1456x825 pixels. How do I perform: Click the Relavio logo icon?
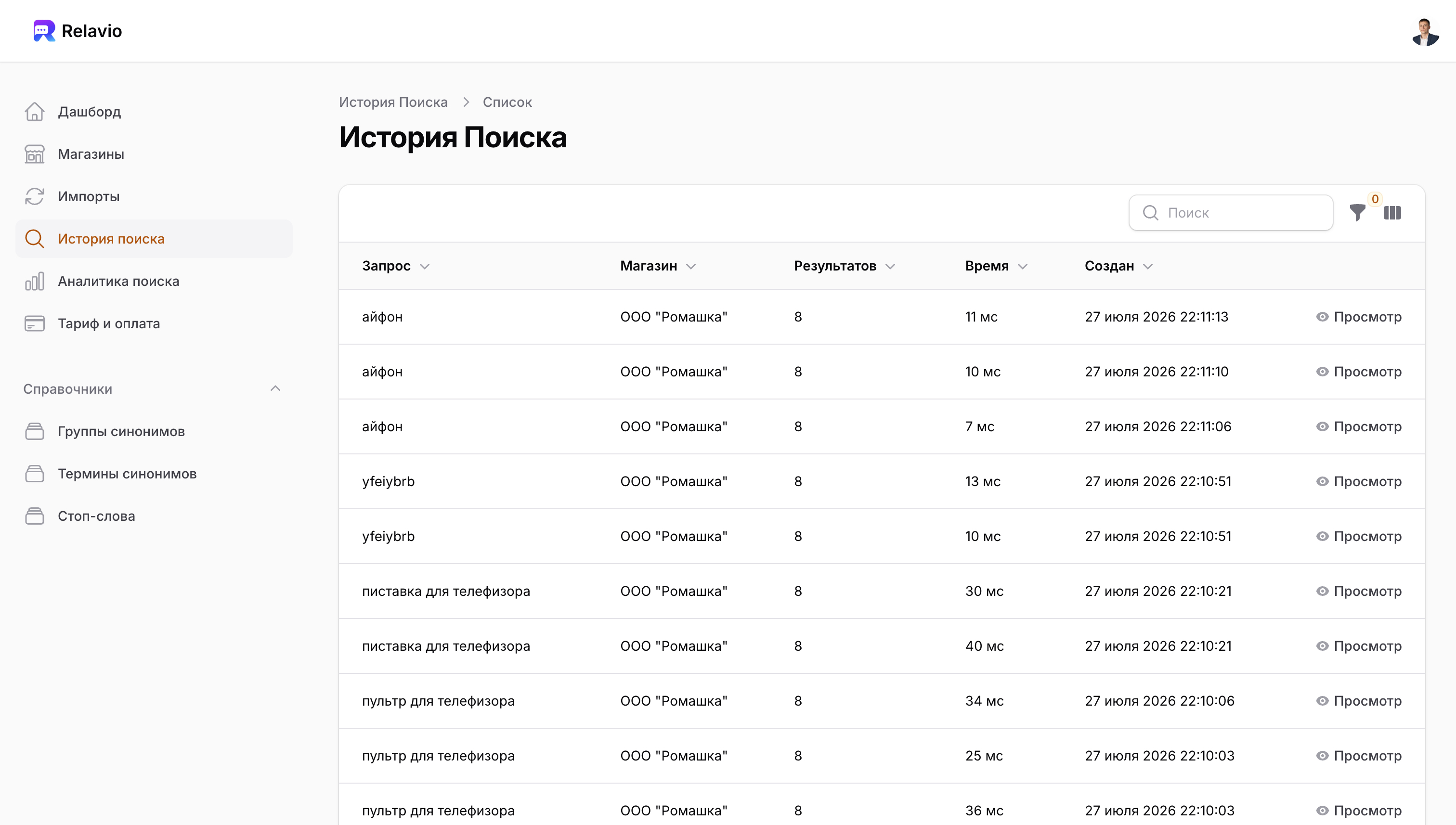44,31
